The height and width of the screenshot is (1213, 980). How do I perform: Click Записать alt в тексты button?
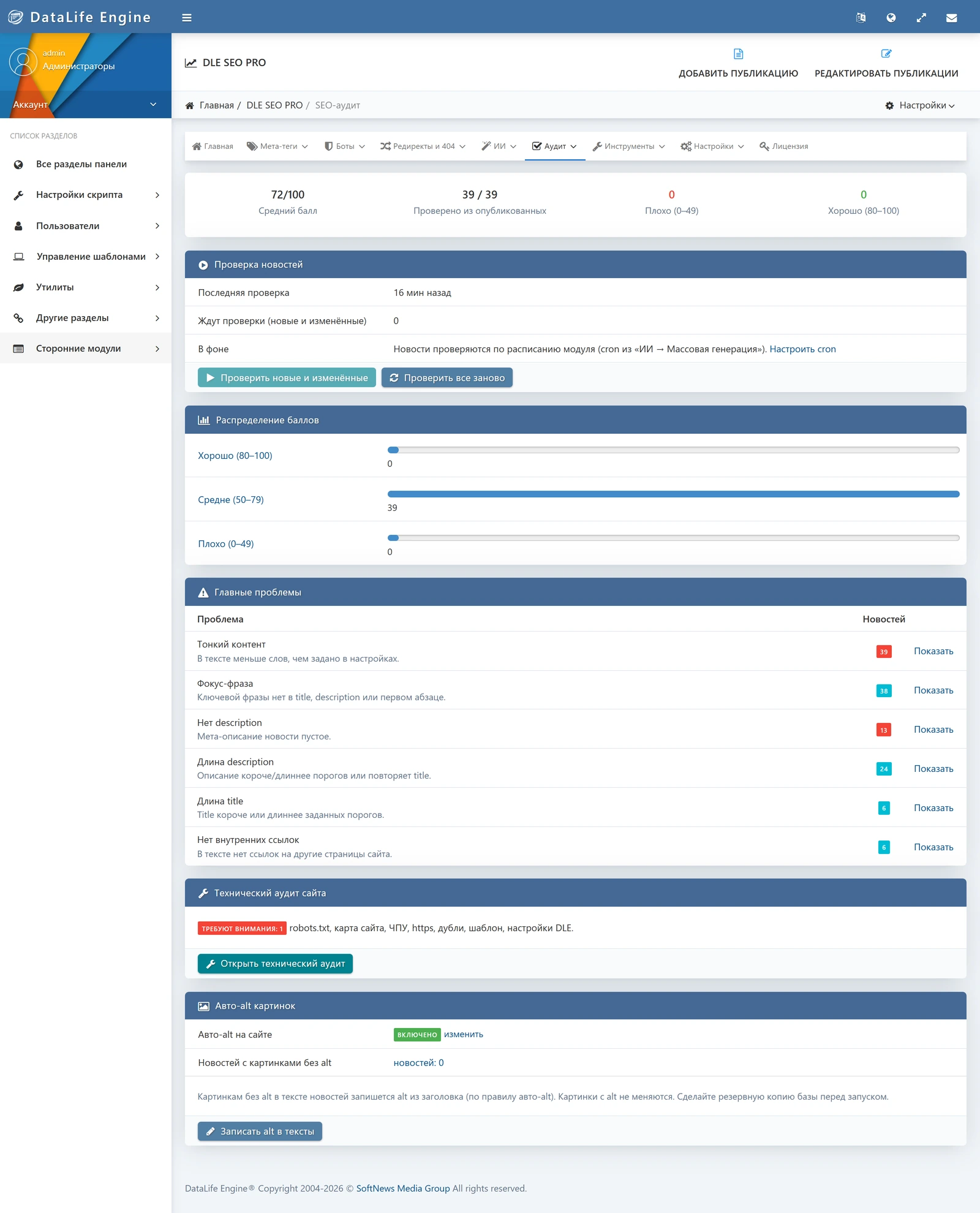coord(260,1132)
